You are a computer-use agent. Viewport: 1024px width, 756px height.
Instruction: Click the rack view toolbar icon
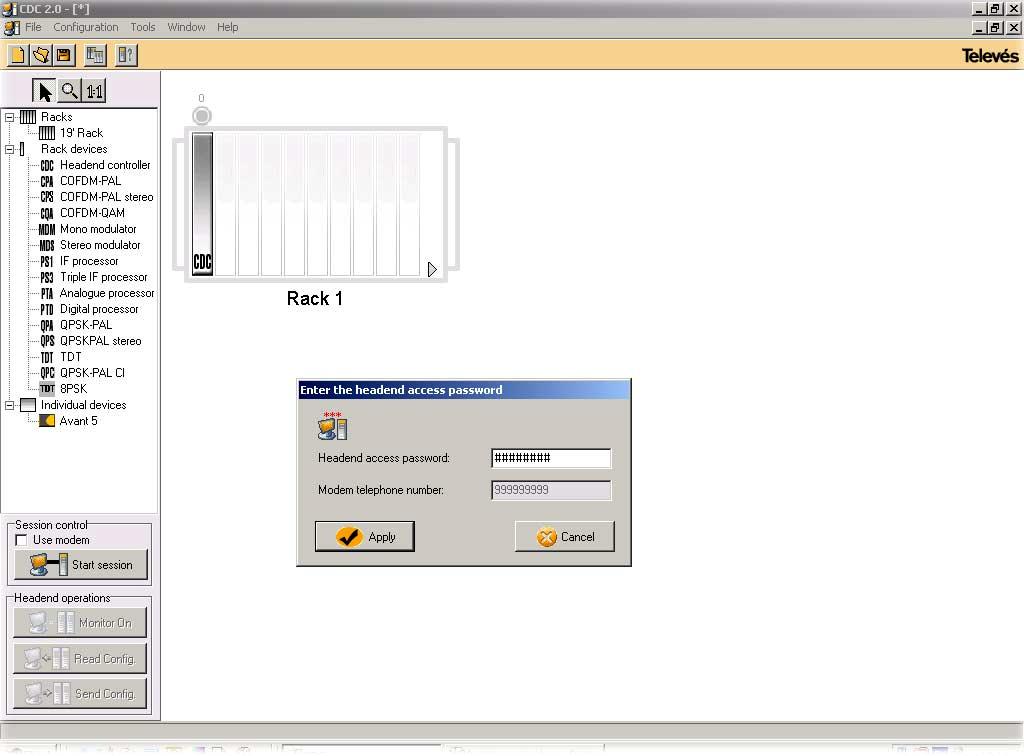[x=95, y=55]
